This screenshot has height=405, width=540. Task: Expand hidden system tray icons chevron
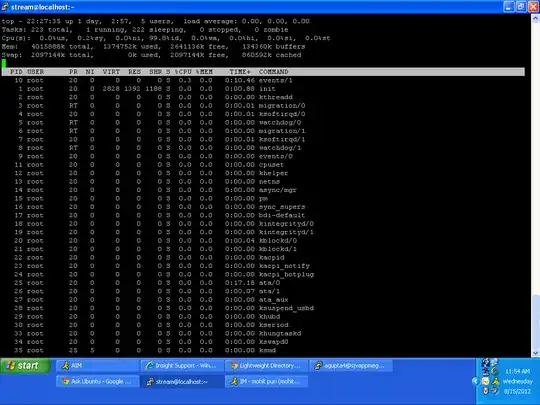point(475,381)
